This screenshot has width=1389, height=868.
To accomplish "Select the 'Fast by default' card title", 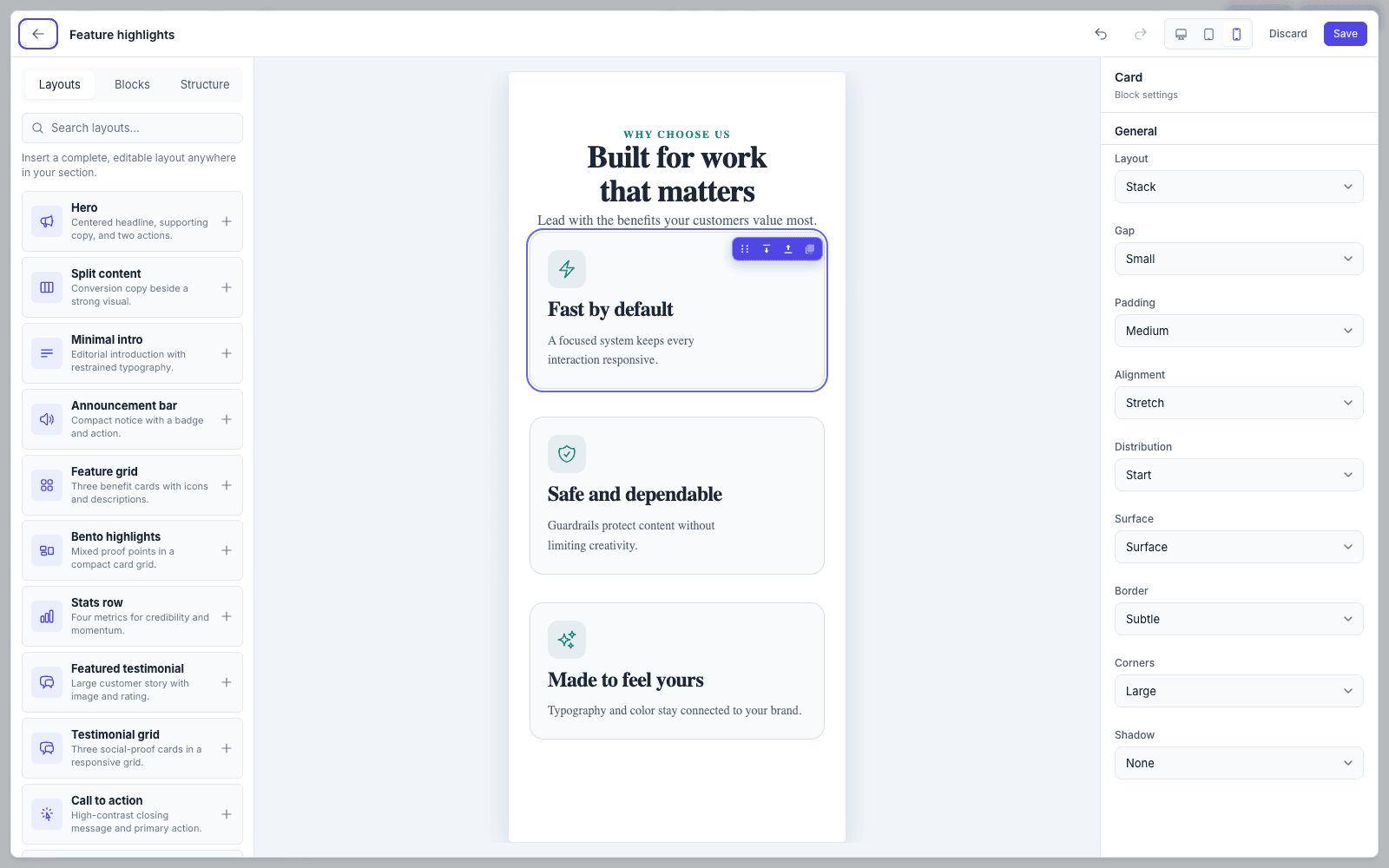I will (x=610, y=309).
